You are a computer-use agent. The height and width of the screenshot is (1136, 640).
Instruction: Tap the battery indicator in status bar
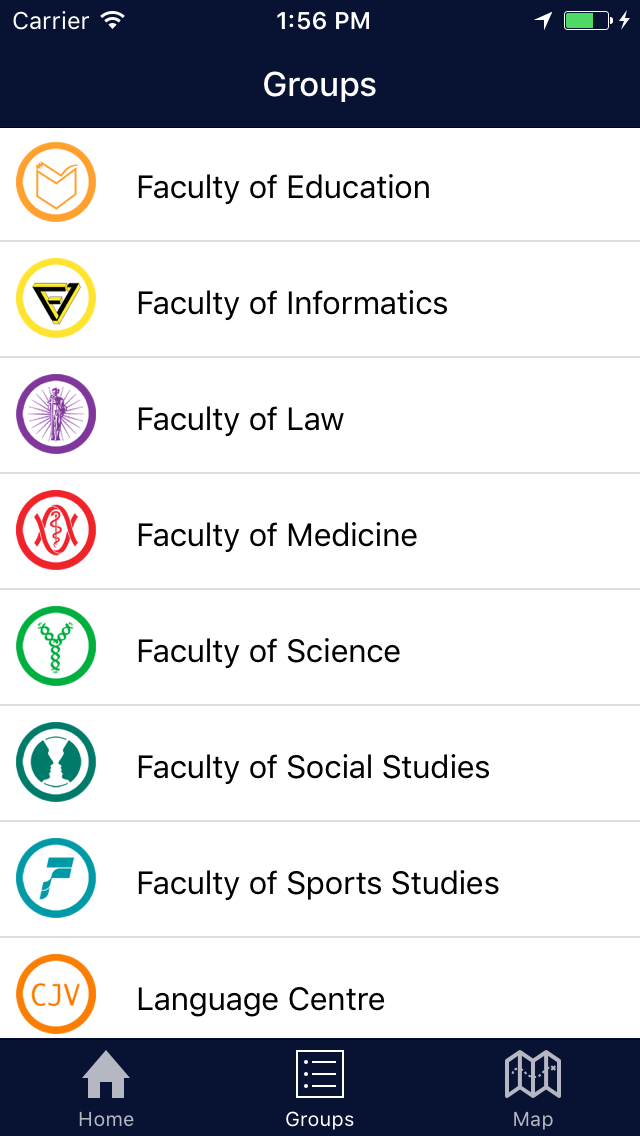(586, 21)
